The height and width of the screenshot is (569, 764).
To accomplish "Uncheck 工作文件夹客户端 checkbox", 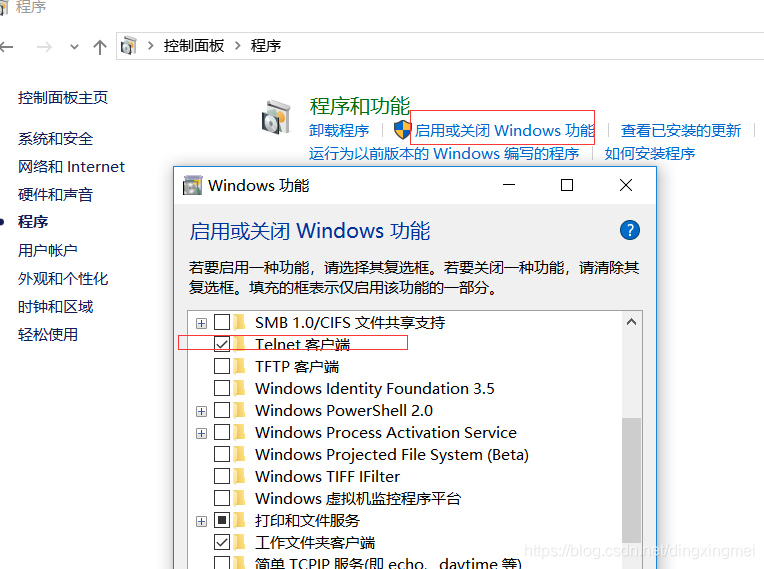I will pyautogui.click(x=222, y=542).
